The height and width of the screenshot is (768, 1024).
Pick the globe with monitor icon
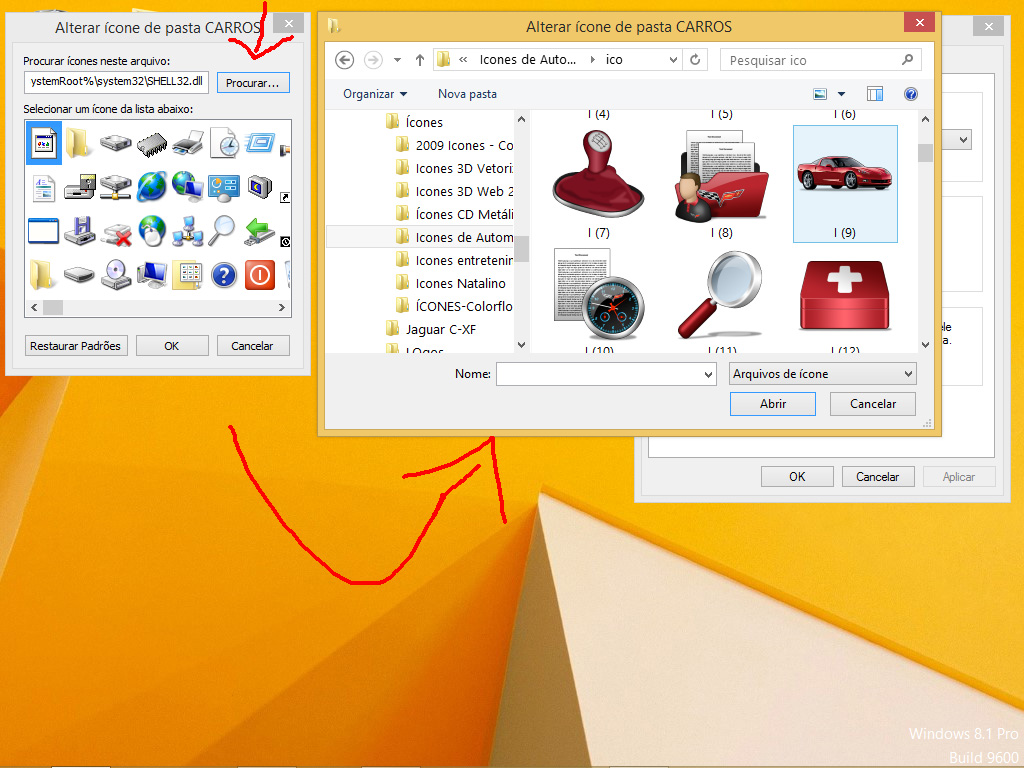point(187,187)
